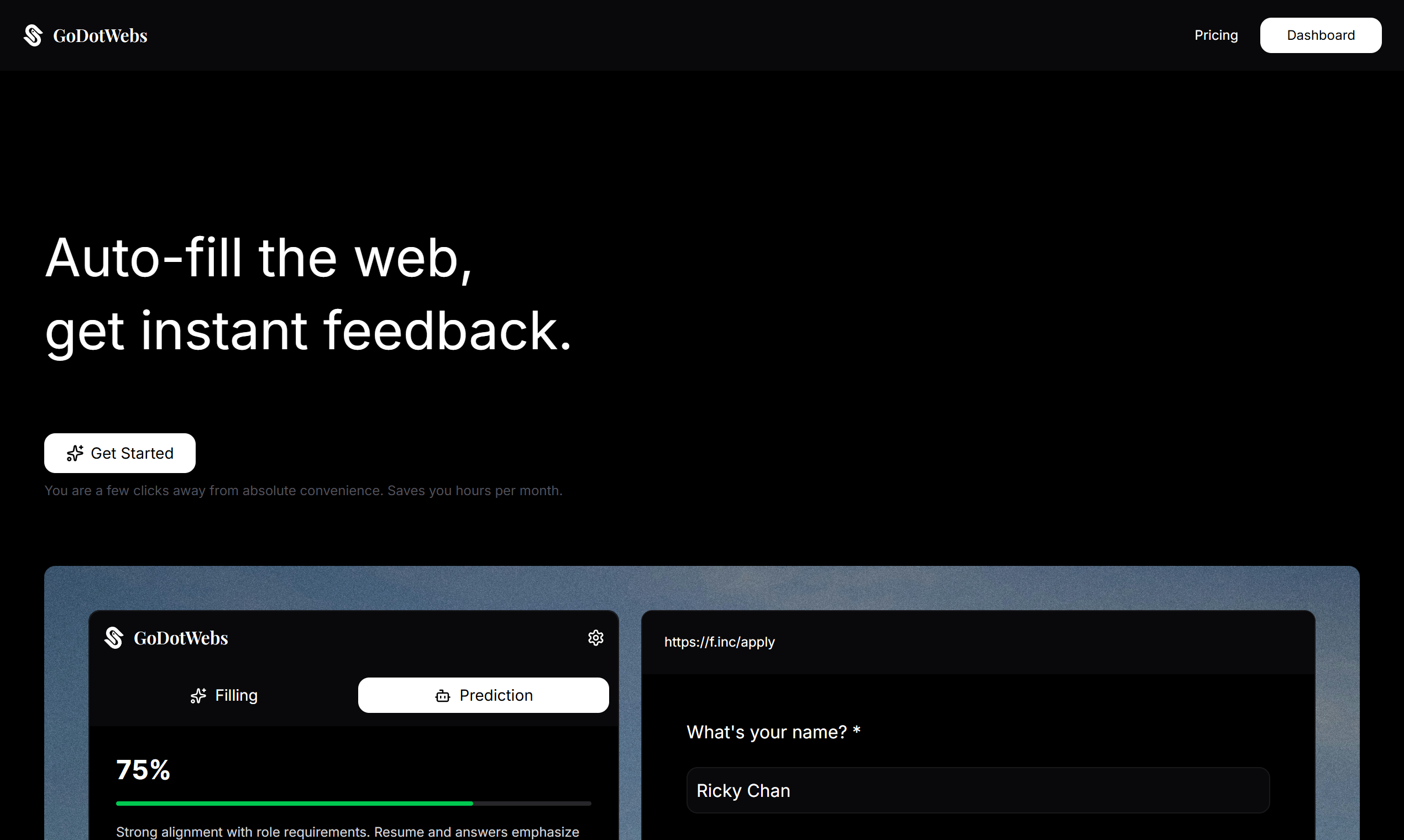Click the GoDotWebs title in extension panel
This screenshot has width=1404, height=840.
pyautogui.click(x=181, y=638)
